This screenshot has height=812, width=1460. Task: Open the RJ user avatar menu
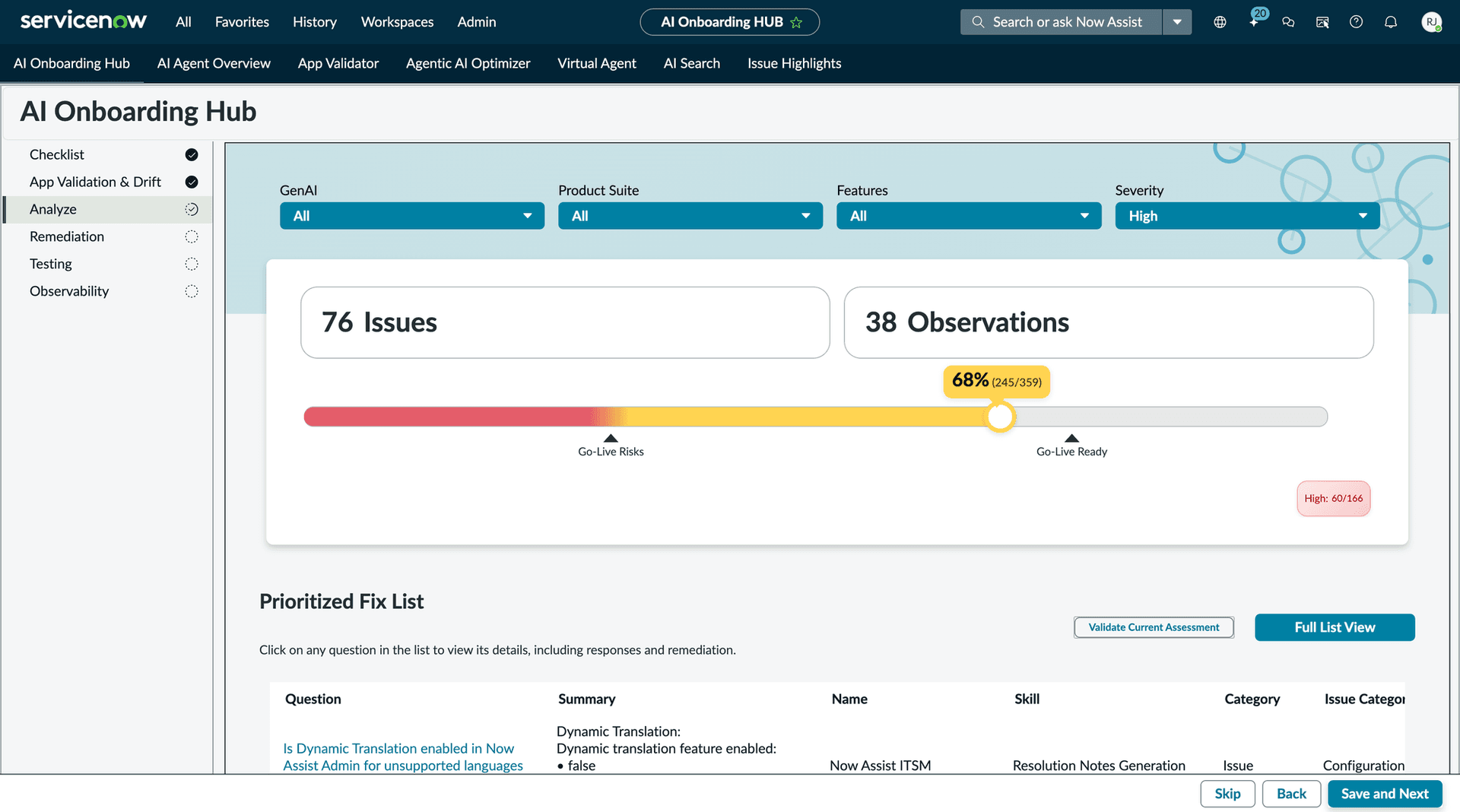pyautogui.click(x=1432, y=22)
